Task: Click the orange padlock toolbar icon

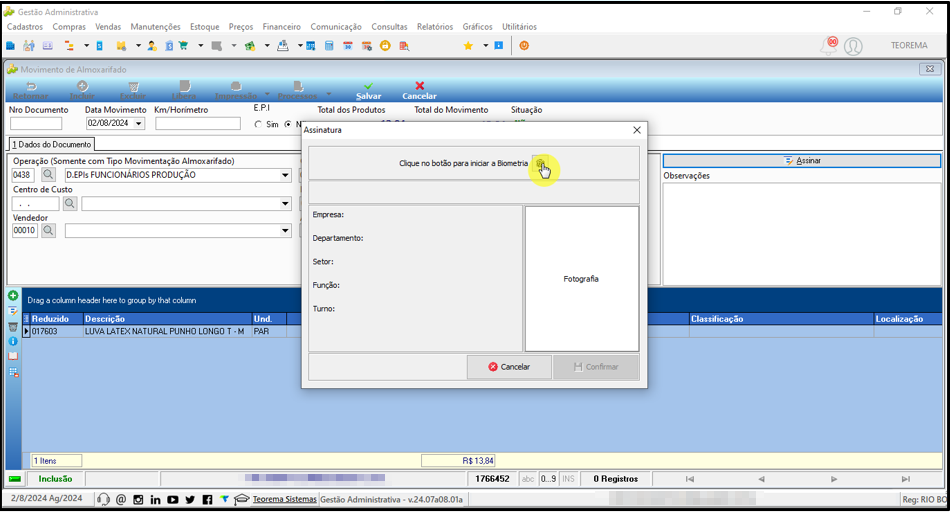Action: coord(385,46)
